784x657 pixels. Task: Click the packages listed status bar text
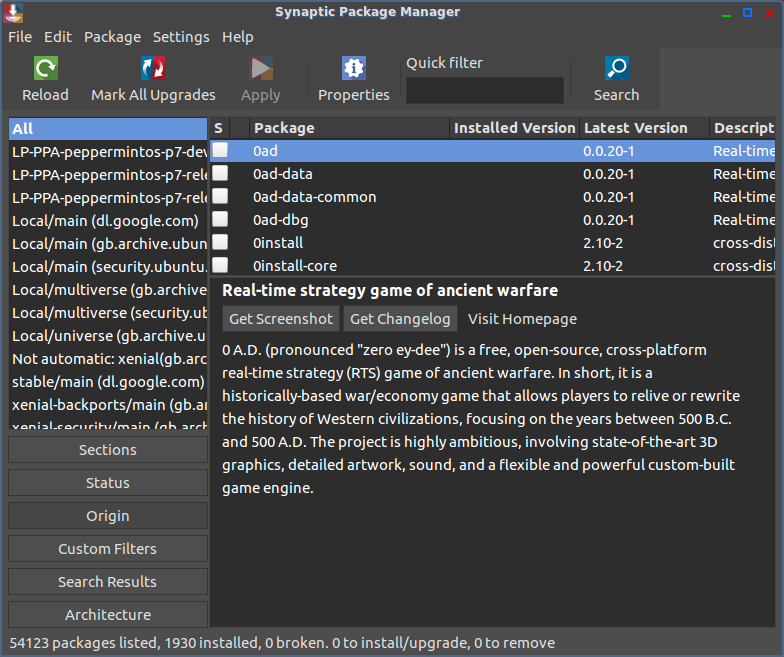pos(282,643)
